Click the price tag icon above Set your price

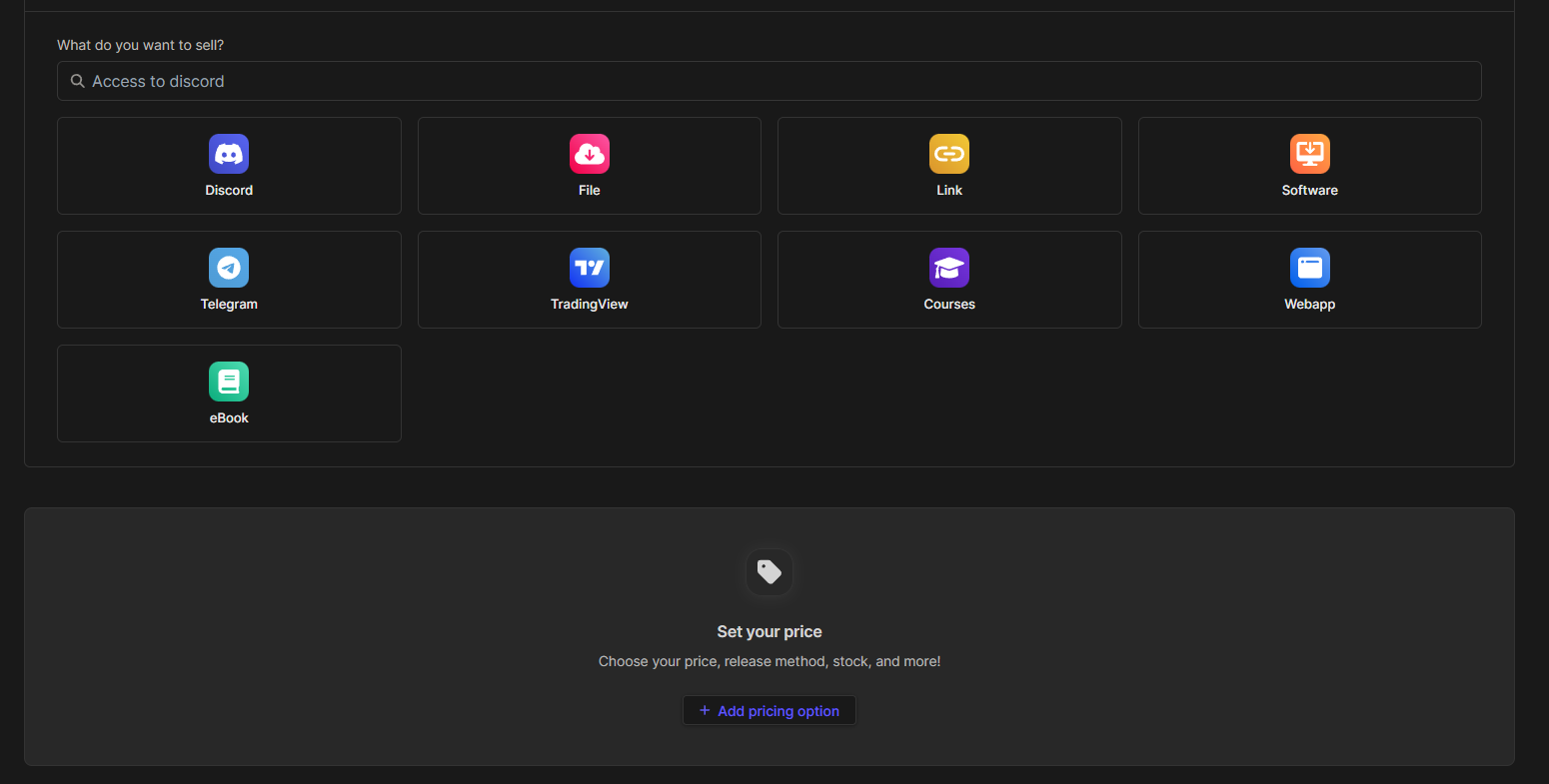pyautogui.click(x=770, y=572)
